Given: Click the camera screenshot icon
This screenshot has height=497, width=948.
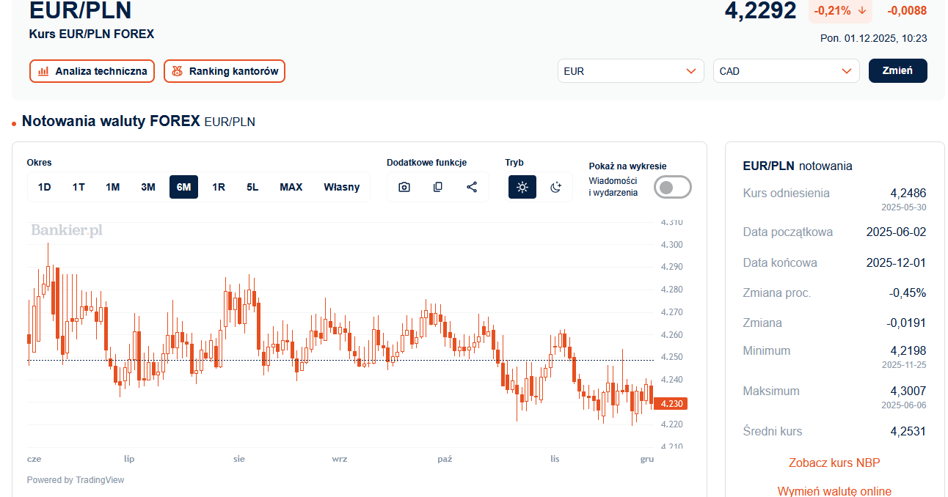Looking at the screenshot, I should coord(404,187).
